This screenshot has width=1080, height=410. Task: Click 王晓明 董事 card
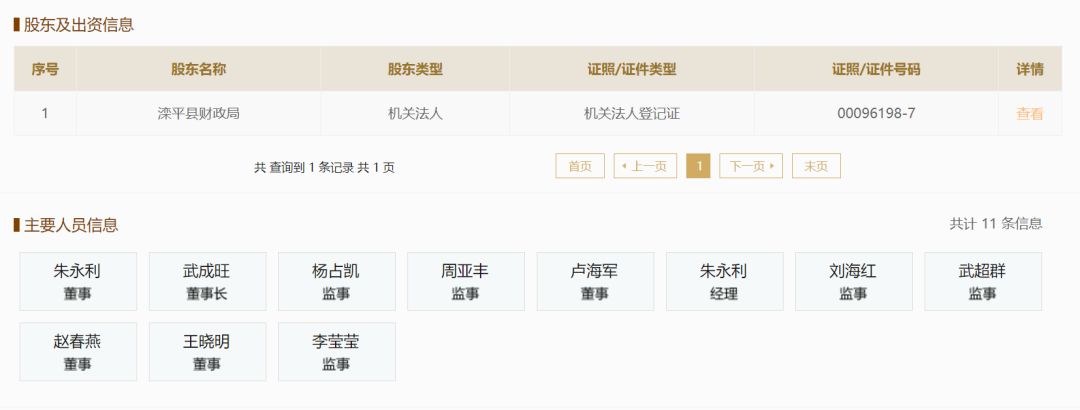pos(207,351)
